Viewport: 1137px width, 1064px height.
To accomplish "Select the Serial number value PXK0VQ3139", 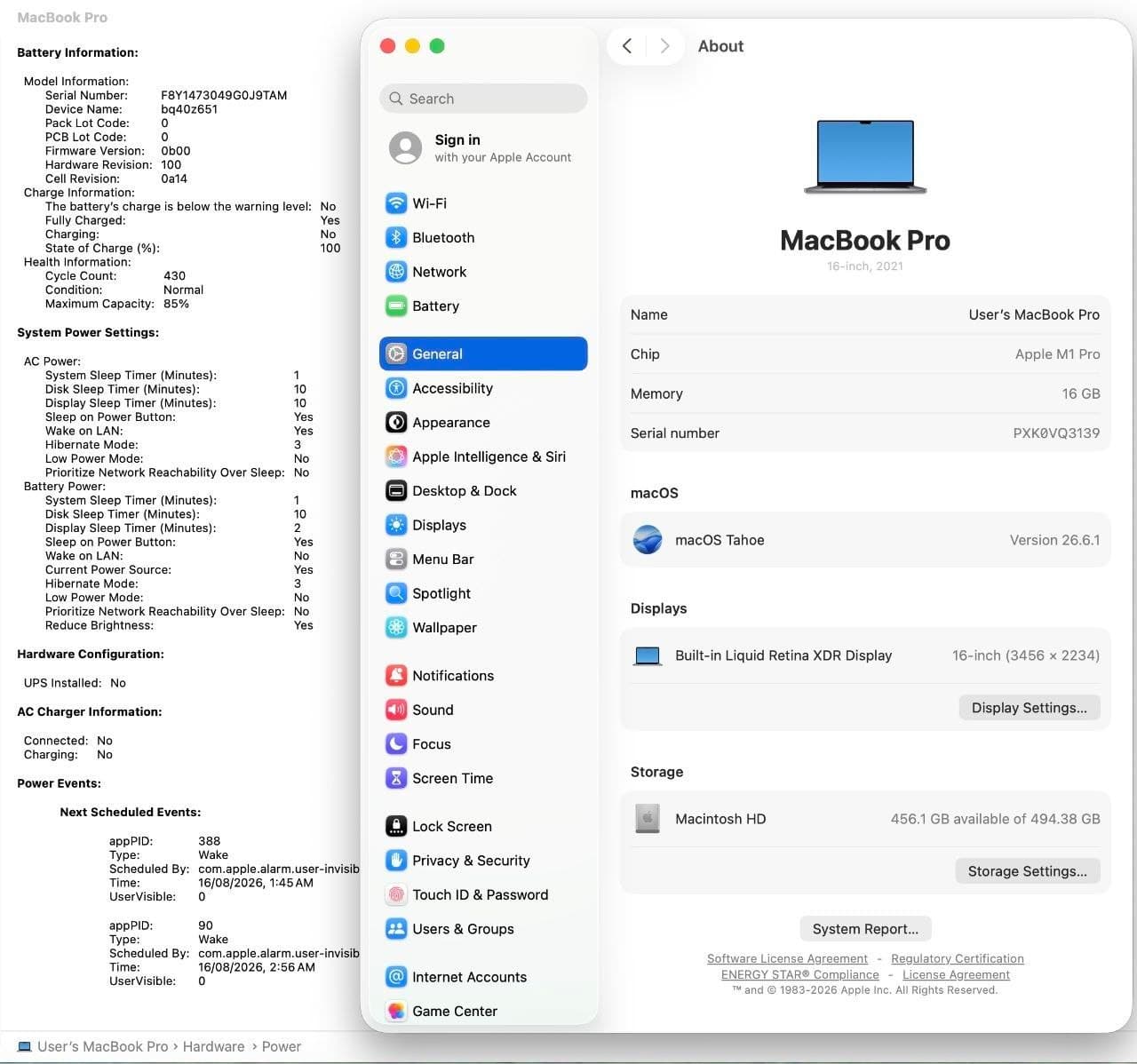I will click(1056, 433).
